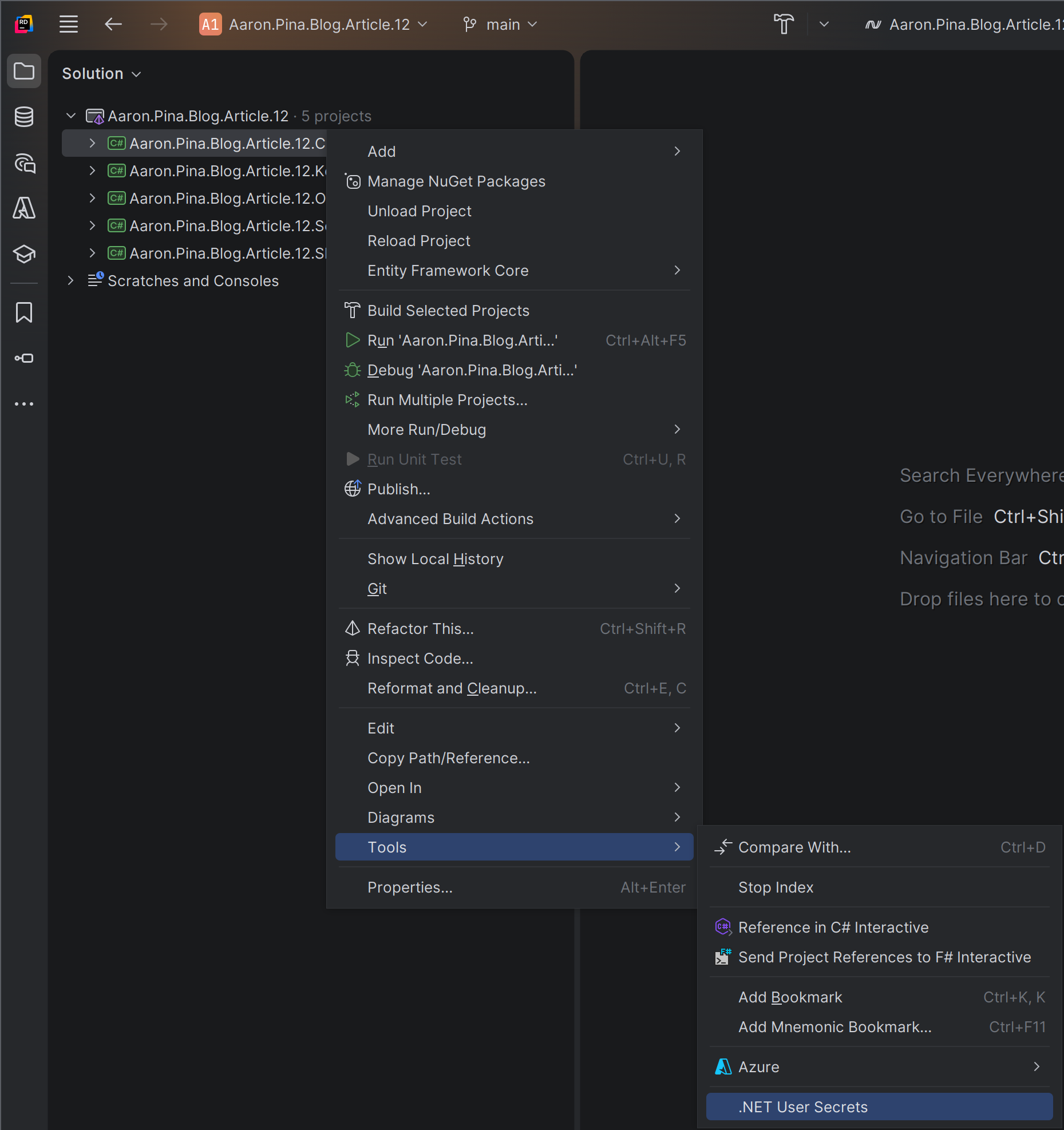Open the Explorer folder tool window
Image resolution: width=1064 pixels, height=1130 pixels.
tap(24, 72)
